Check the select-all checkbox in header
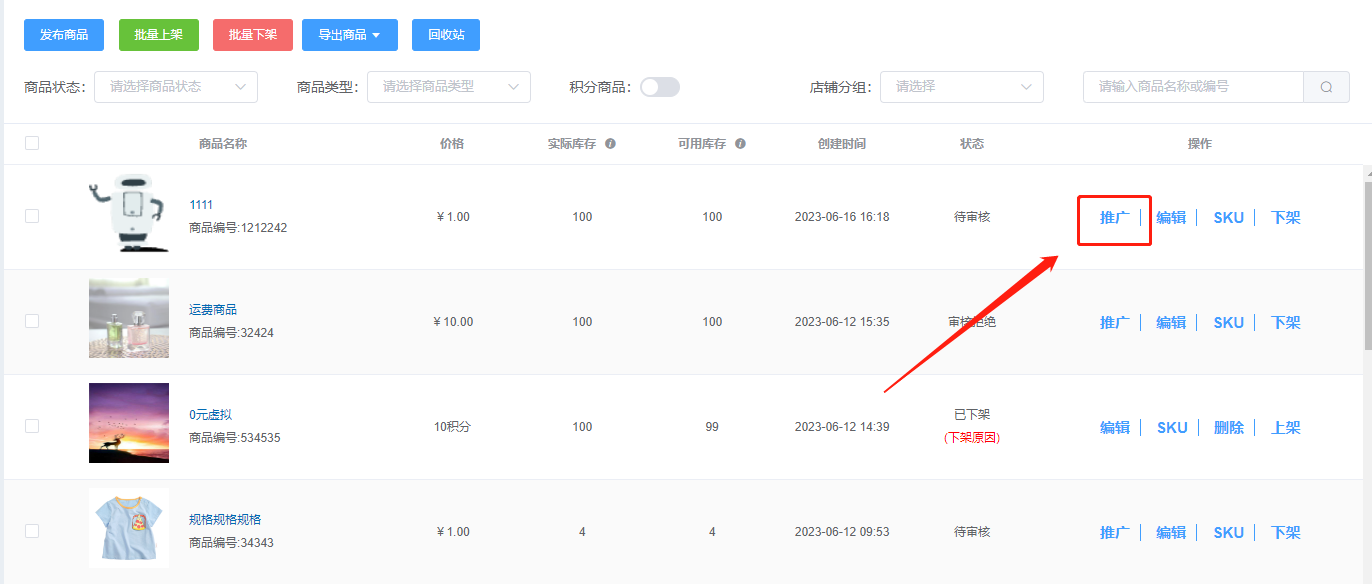Image resolution: width=1372 pixels, height=584 pixels. [32, 143]
